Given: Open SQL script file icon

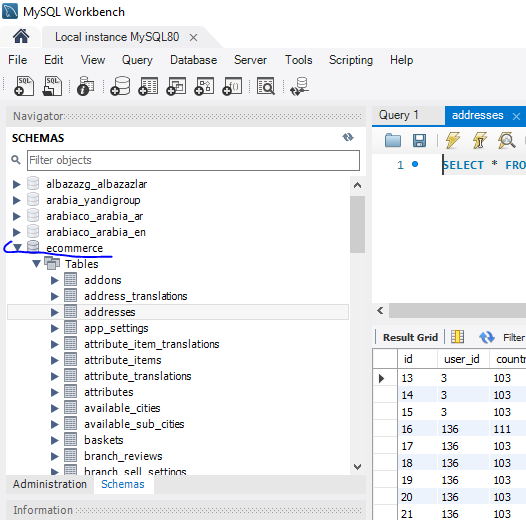Looking at the screenshot, I should point(53,86).
